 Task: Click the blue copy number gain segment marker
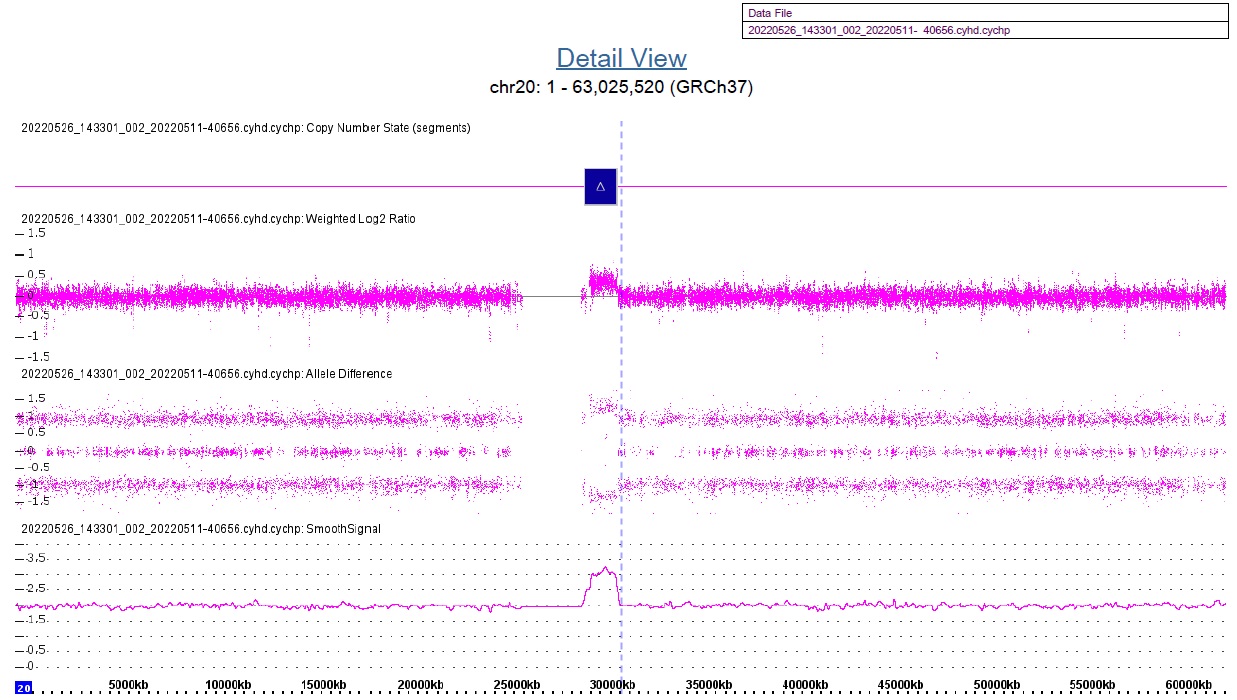(600, 186)
